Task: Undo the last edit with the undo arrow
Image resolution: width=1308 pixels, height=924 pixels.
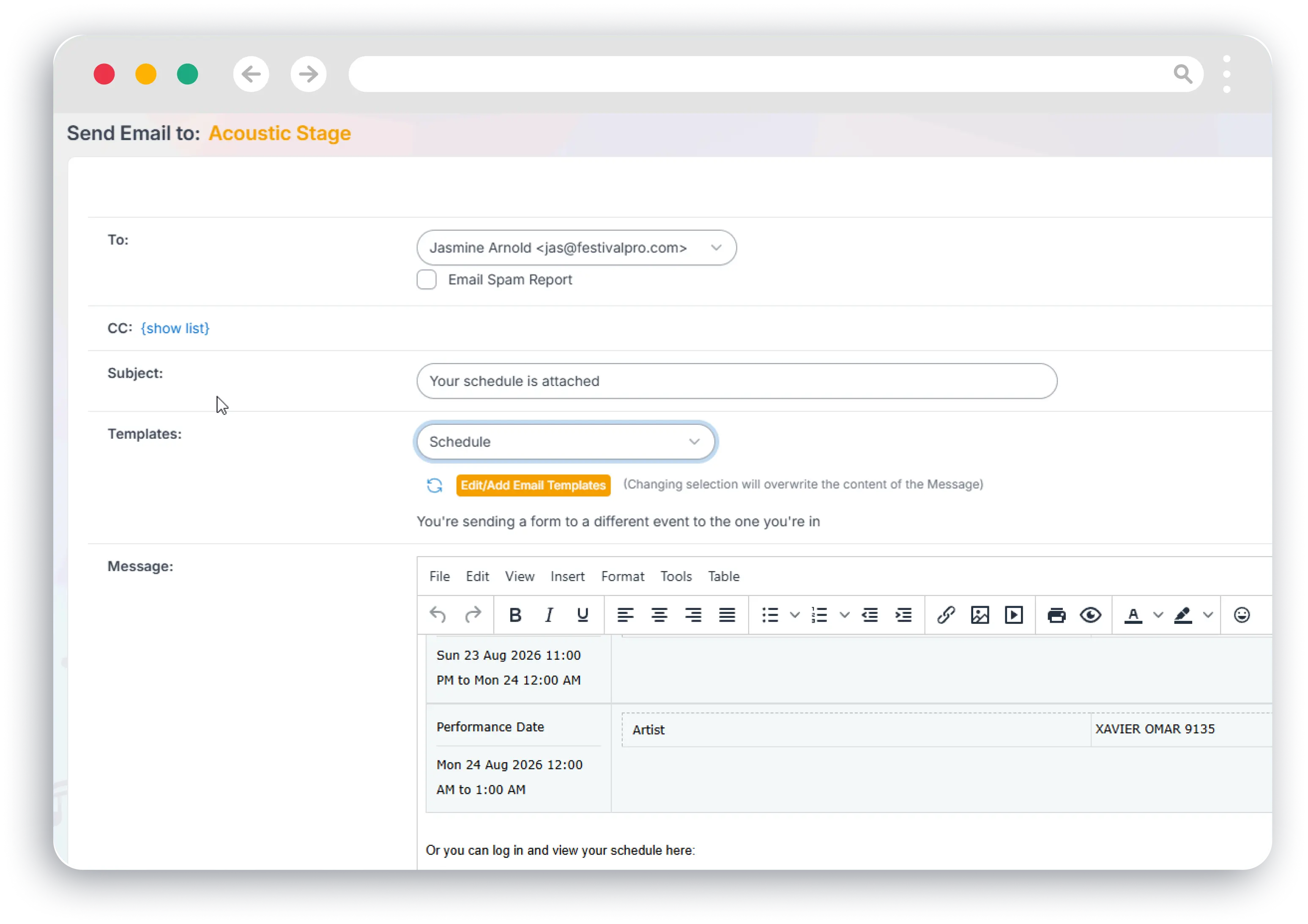Action: coord(438,615)
